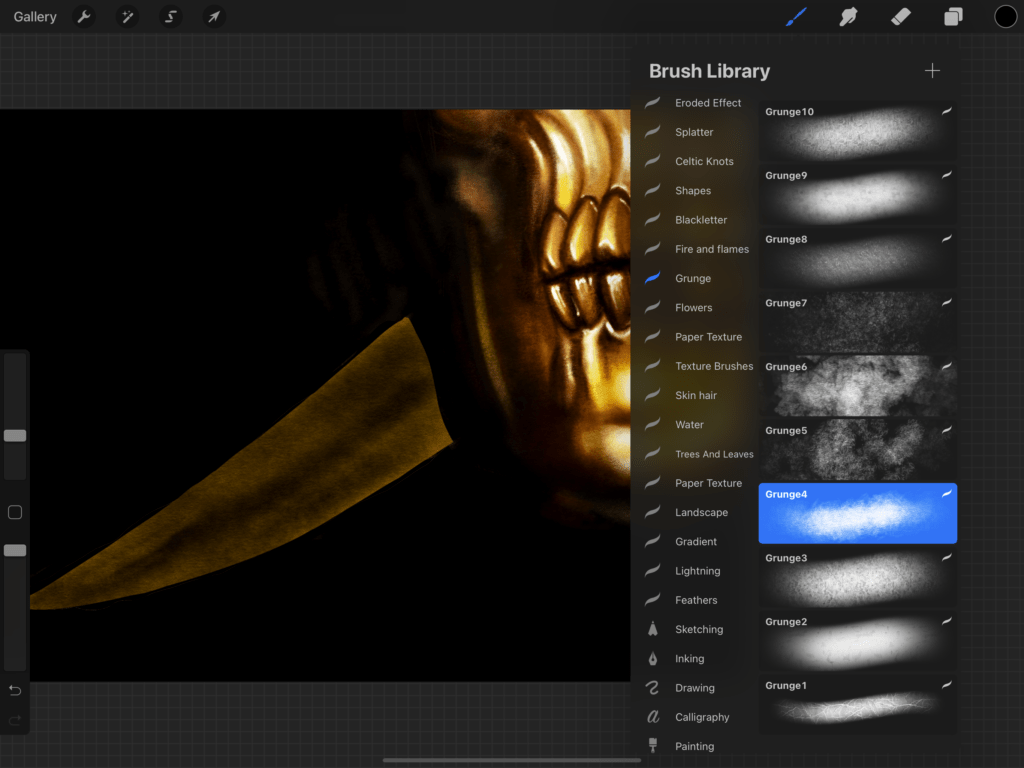Select the Sketching brush category
Screen dimensions: 1024x768
click(x=698, y=629)
